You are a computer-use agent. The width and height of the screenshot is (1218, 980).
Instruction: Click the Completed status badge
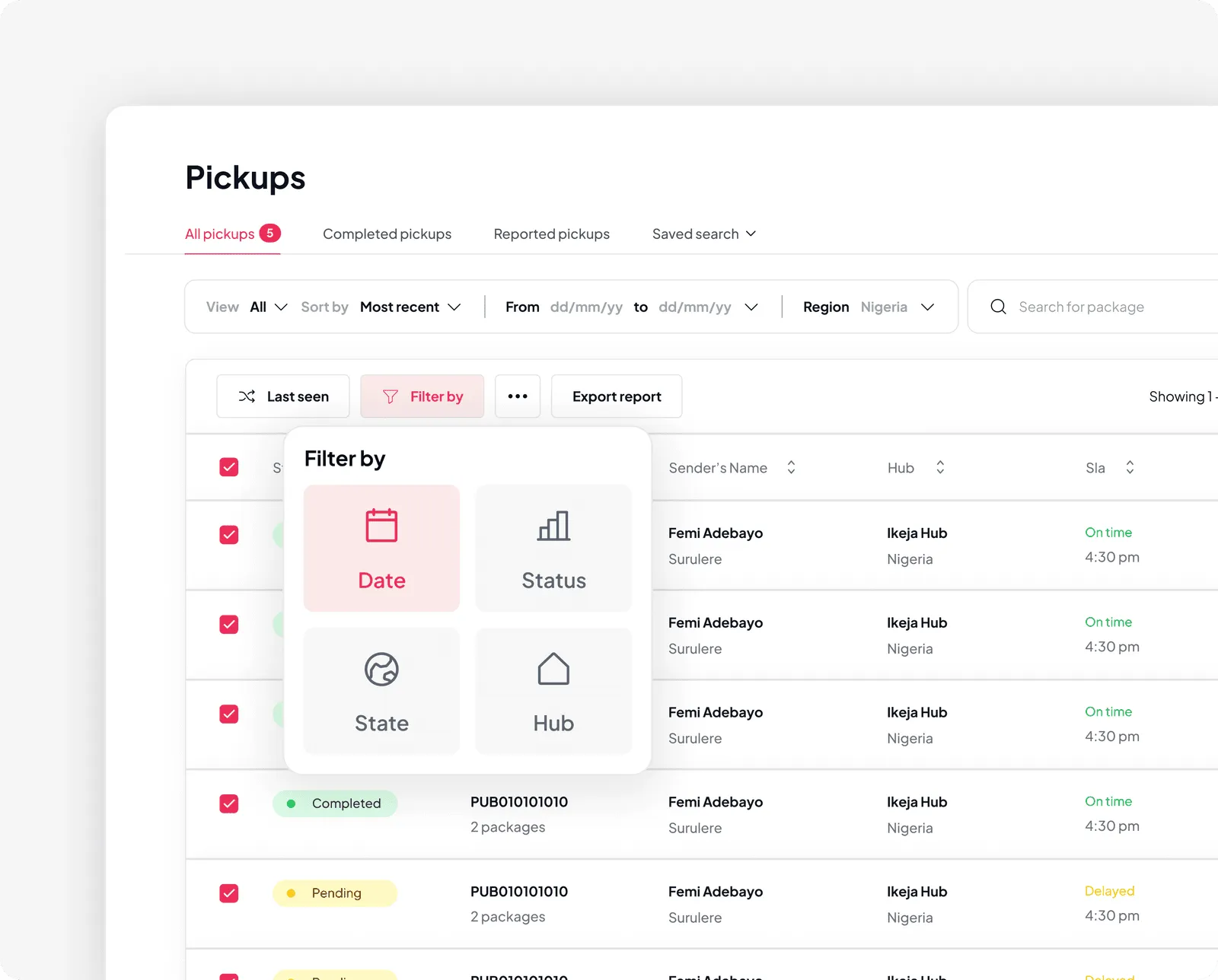pos(335,803)
